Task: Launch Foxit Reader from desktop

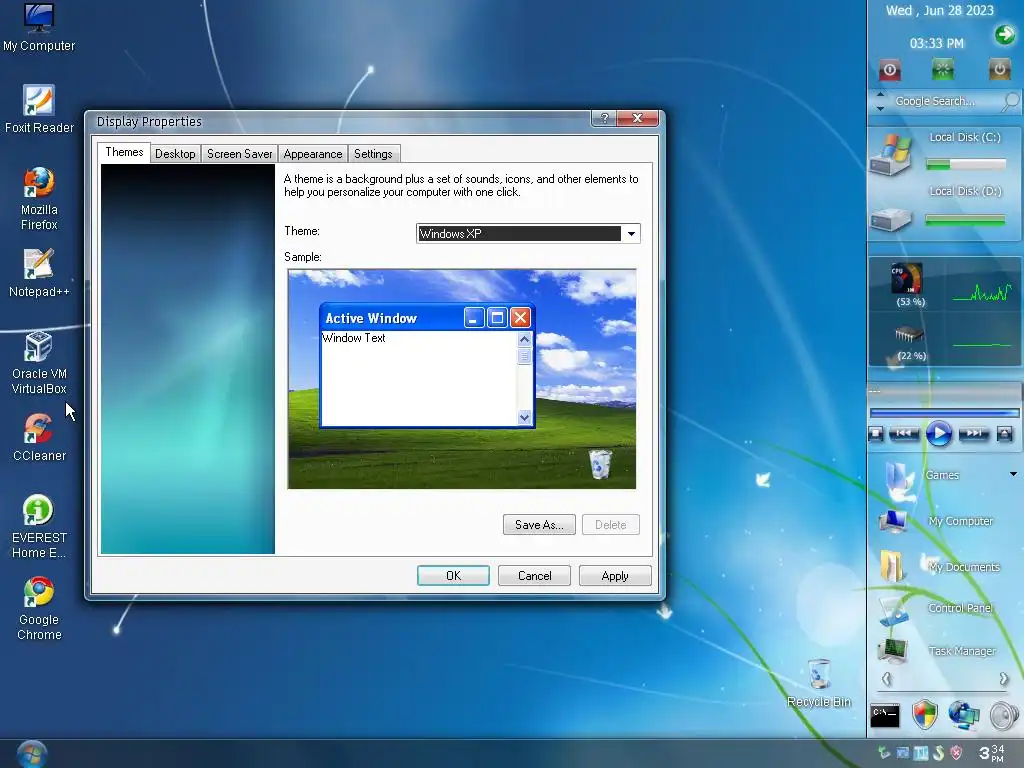Action: point(39,109)
